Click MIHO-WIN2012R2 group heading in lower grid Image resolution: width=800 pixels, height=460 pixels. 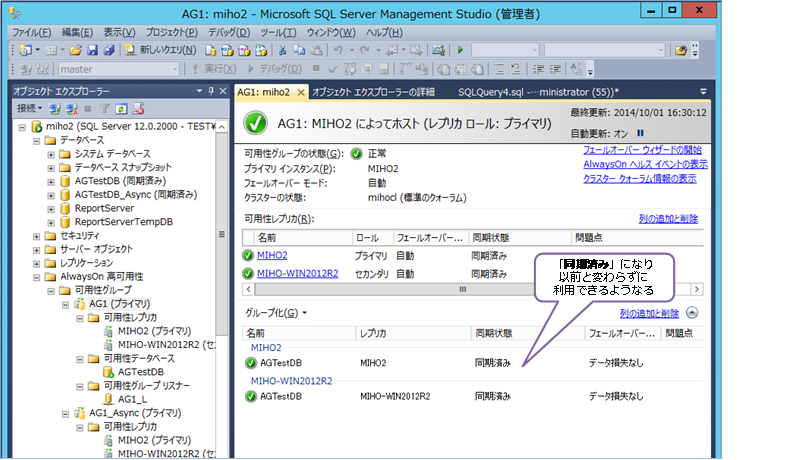pyautogui.click(x=291, y=381)
